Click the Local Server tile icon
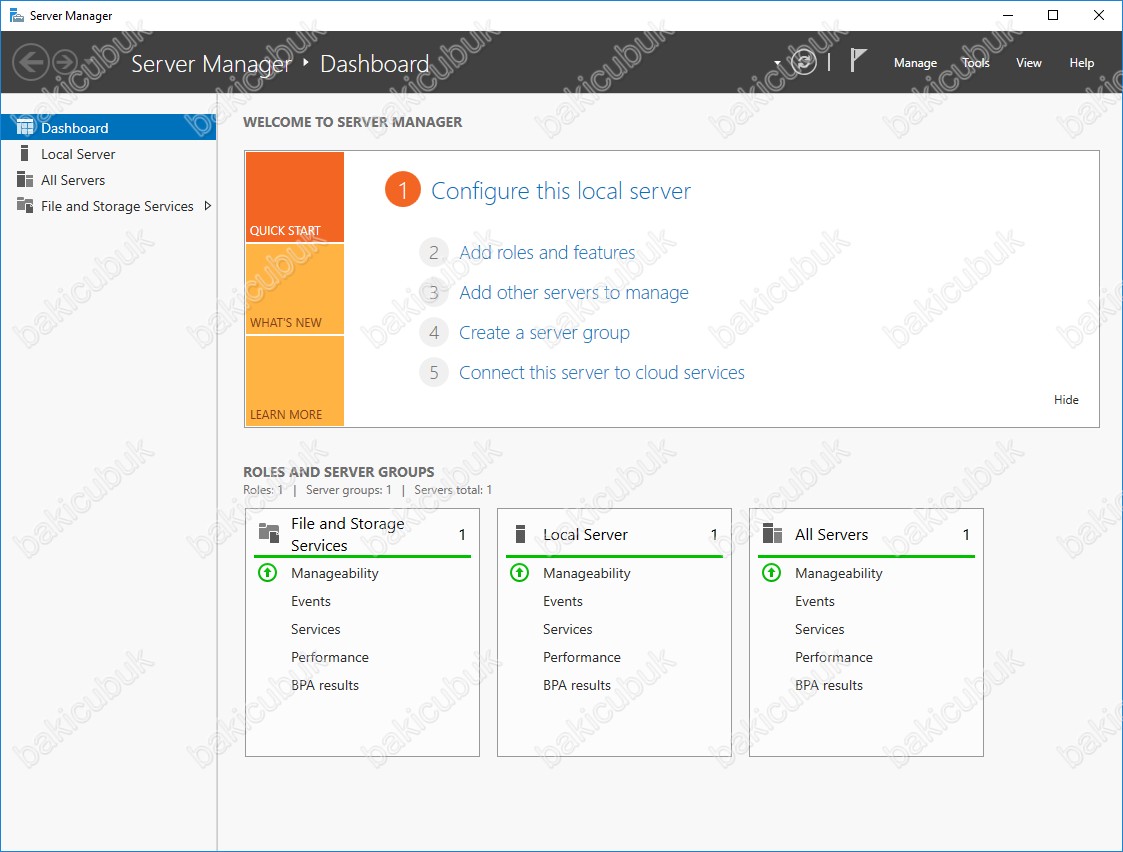Viewport: 1123px width, 852px height. tap(519, 534)
